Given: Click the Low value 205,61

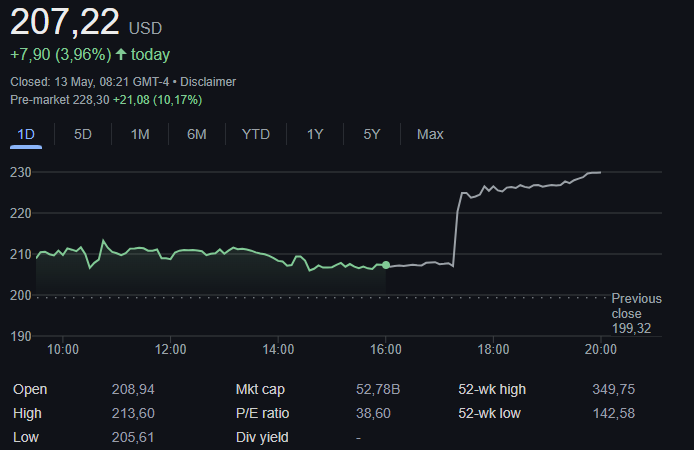Looking at the screenshot, I should pyautogui.click(x=133, y=437).
